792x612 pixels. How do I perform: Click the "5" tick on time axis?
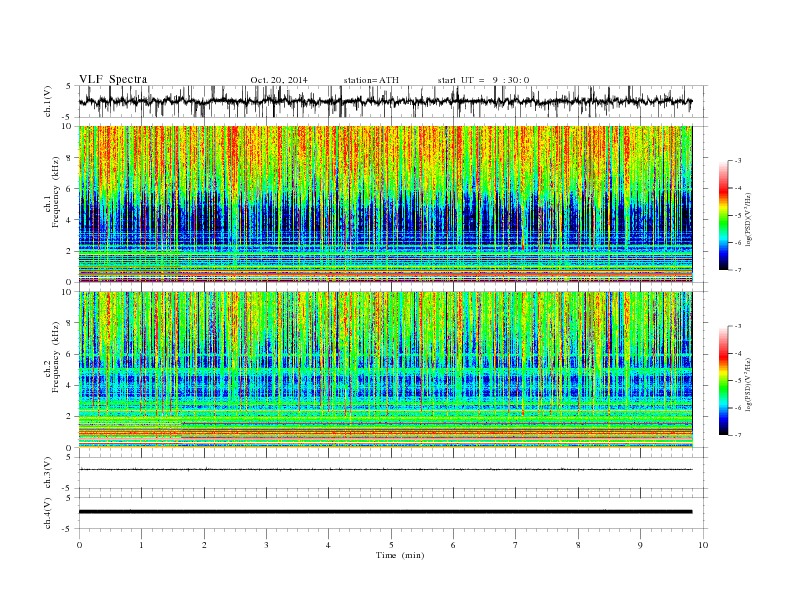(391, 545)
